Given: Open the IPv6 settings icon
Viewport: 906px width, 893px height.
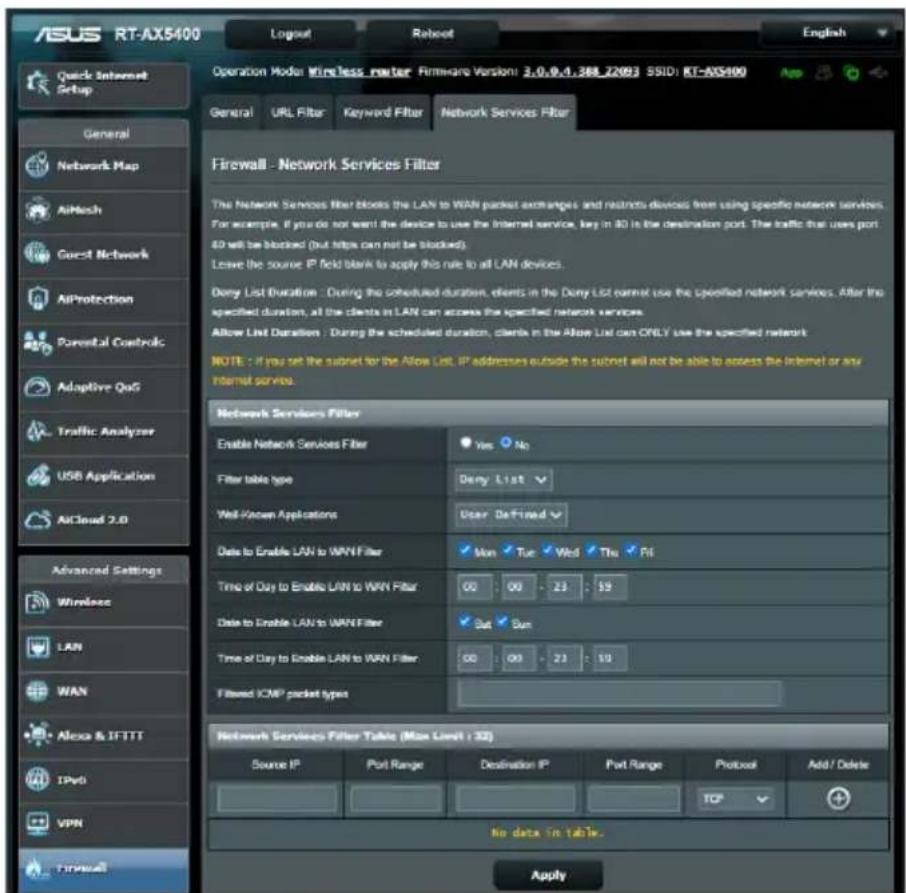Looking at the screenshot, I should (x=38, y=779).
